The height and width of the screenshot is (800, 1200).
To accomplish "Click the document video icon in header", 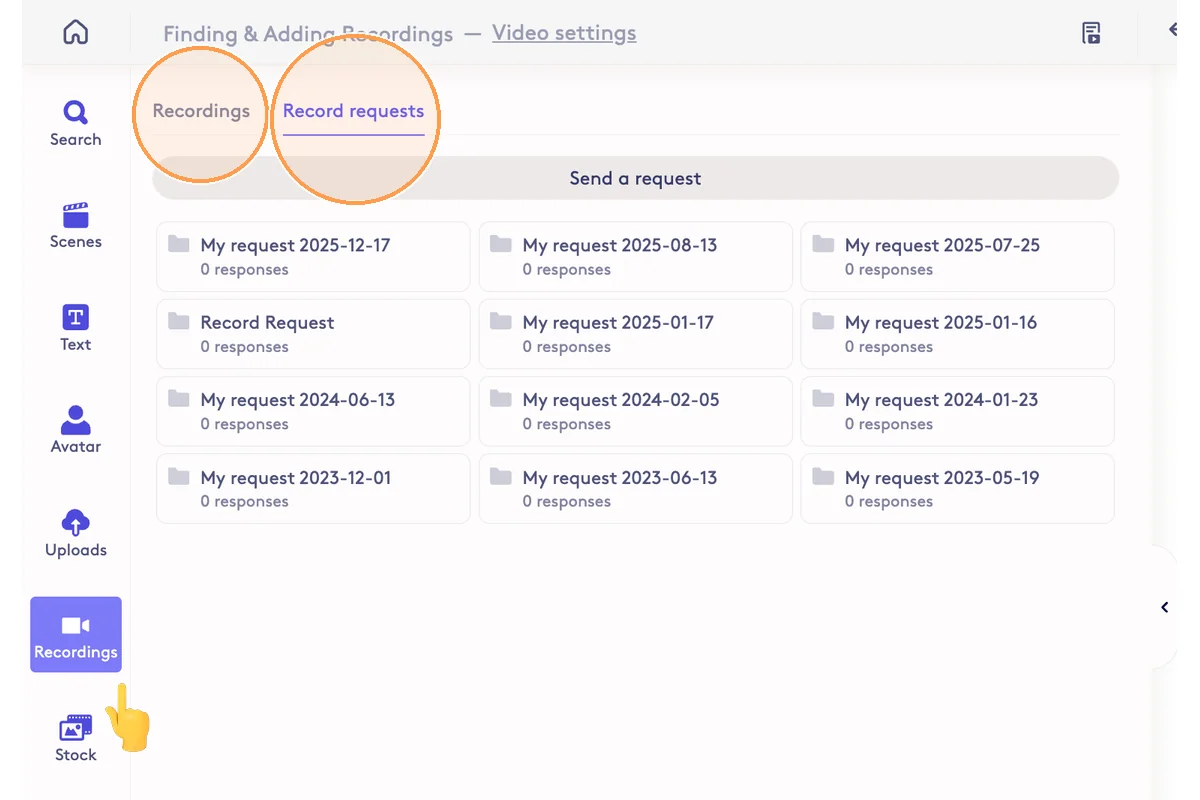I will pyautogui.click(x=1091, y=33).
